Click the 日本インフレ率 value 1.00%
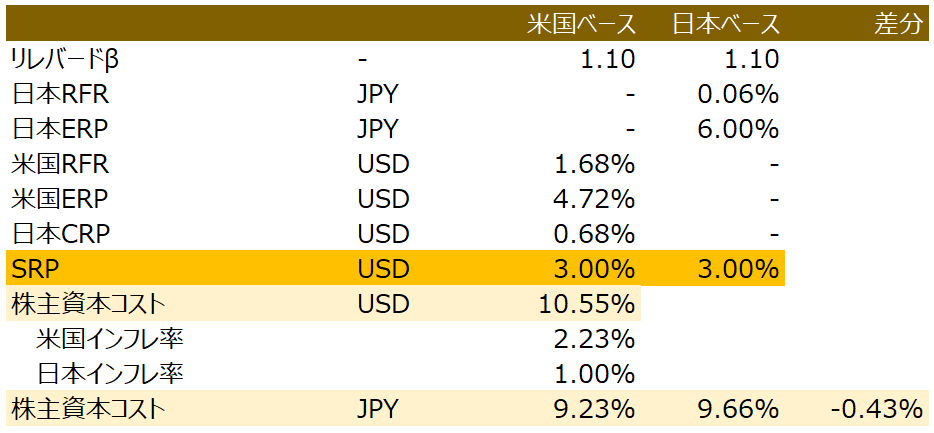This screenshot has height=433, width=934. coord(594,374)
